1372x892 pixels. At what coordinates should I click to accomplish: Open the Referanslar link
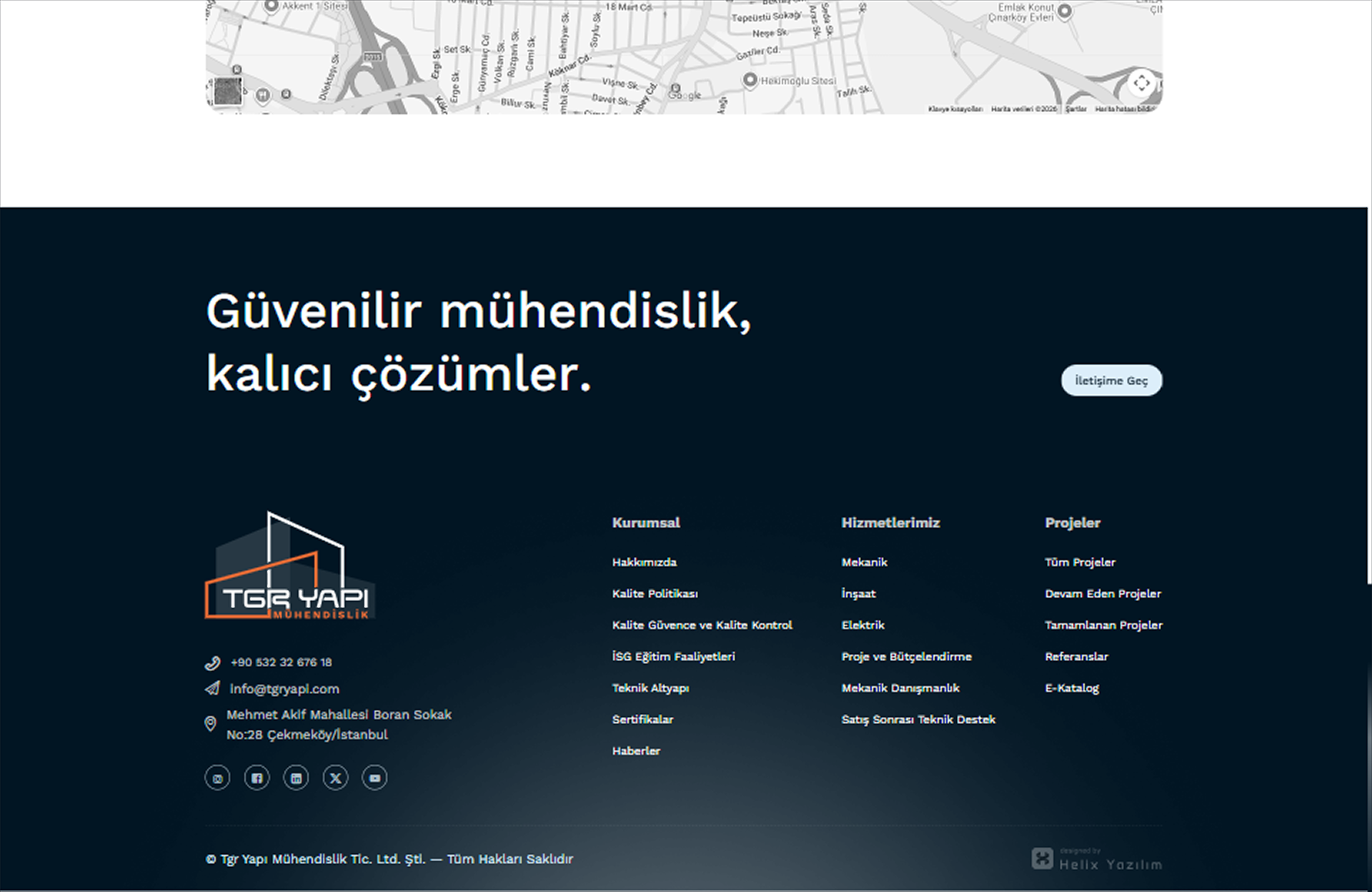coord(1076,656)
